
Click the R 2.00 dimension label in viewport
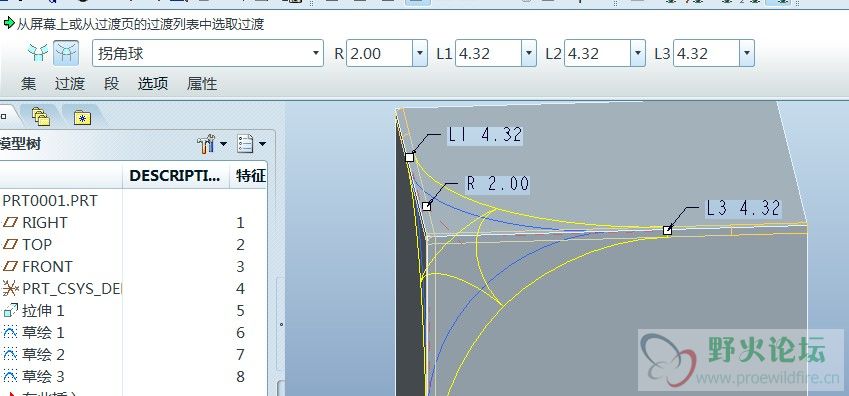tap(498, 184)
